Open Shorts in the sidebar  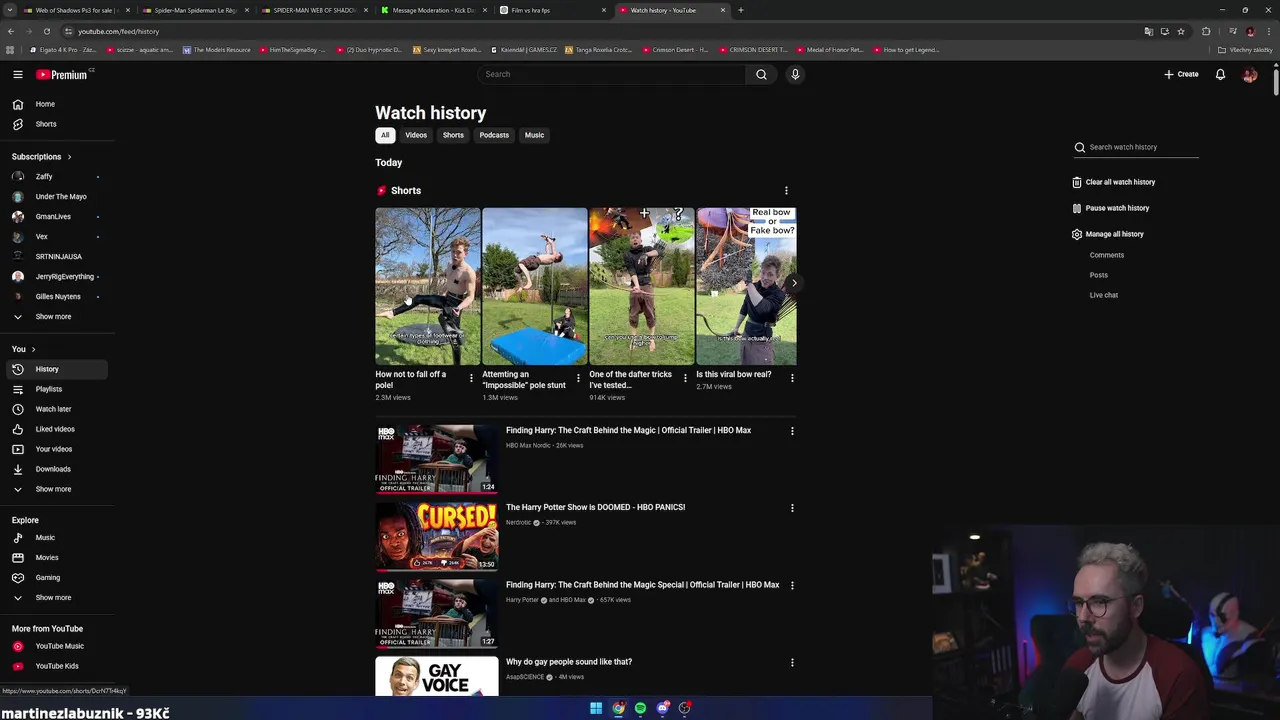click(x=55, y=124)
